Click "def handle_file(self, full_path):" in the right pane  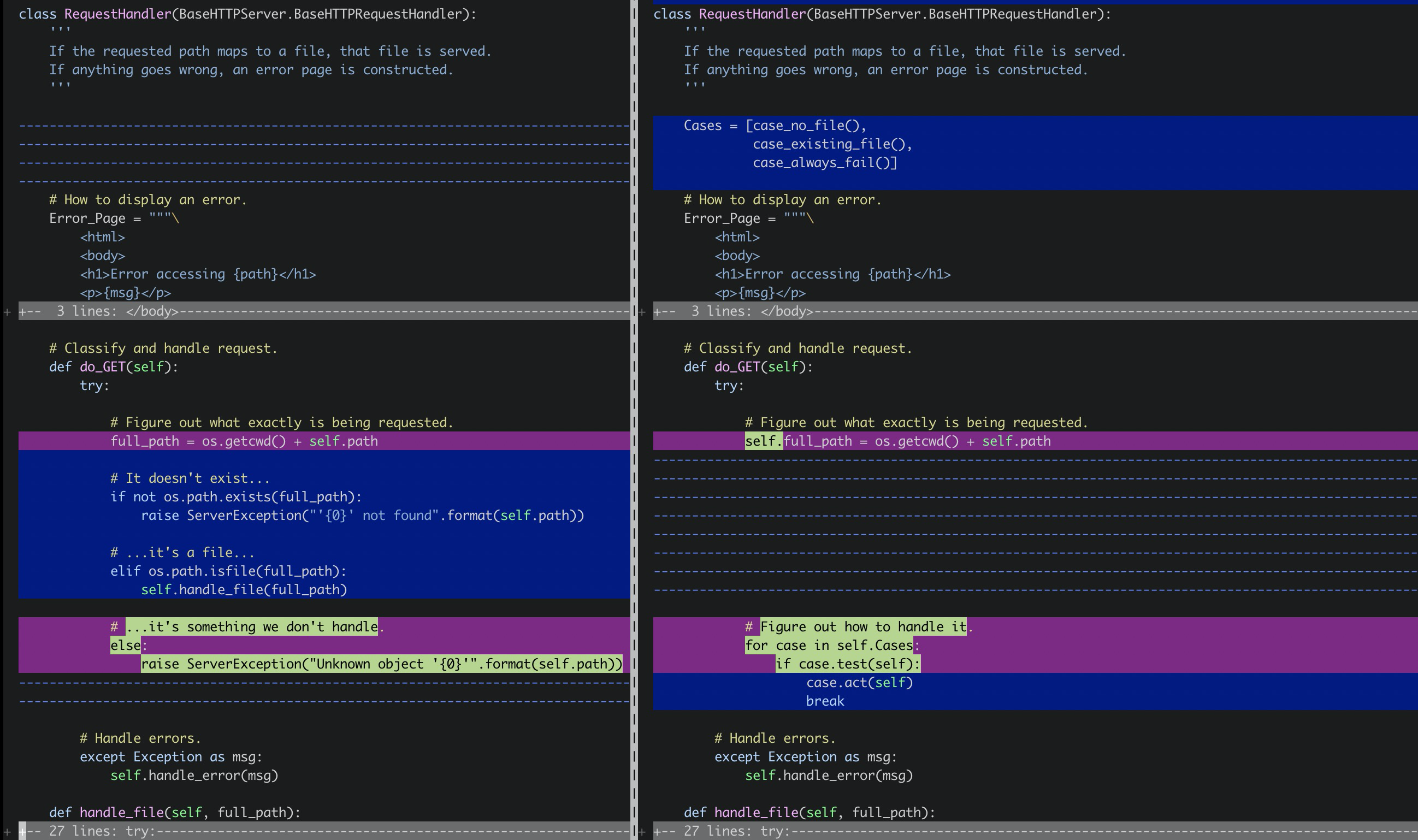810,812
